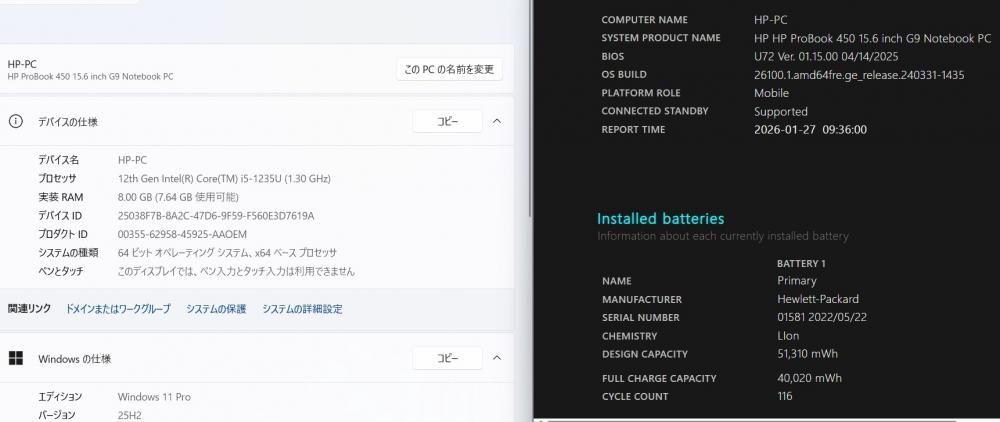
Task: Open the ドメインまたはワークグループ link
Action: tap(118, 309)
